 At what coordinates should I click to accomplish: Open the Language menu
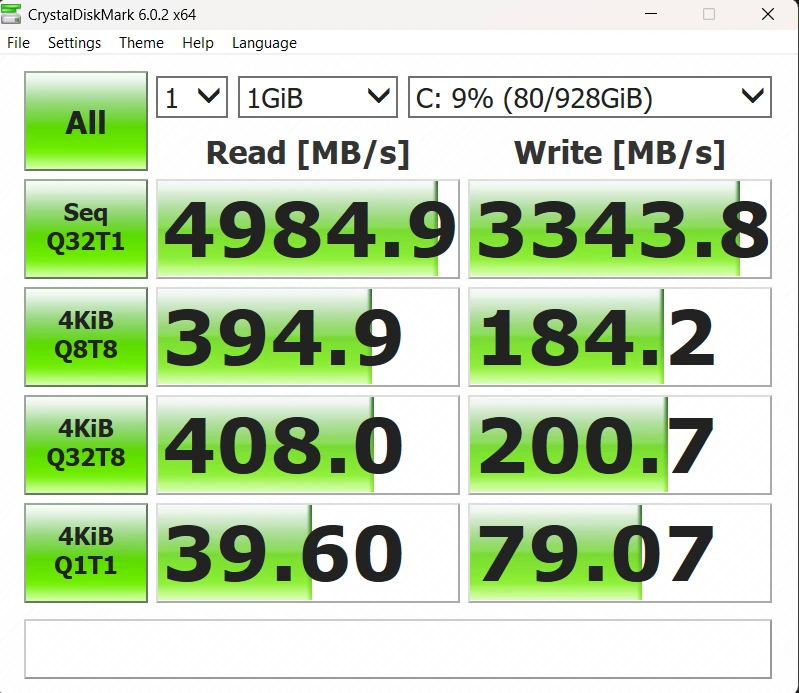coord(264,43)
